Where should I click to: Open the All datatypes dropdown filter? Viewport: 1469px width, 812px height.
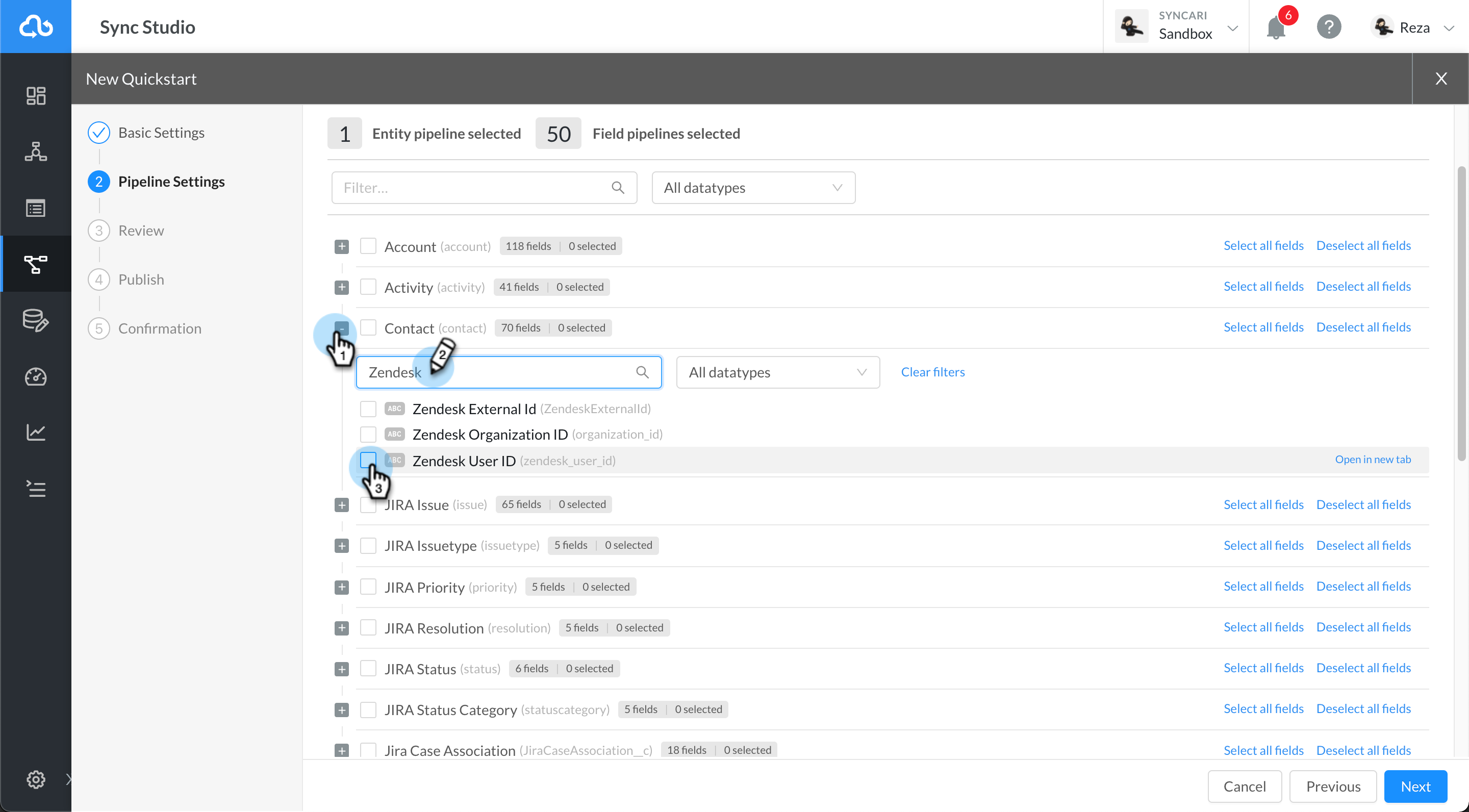753,188
